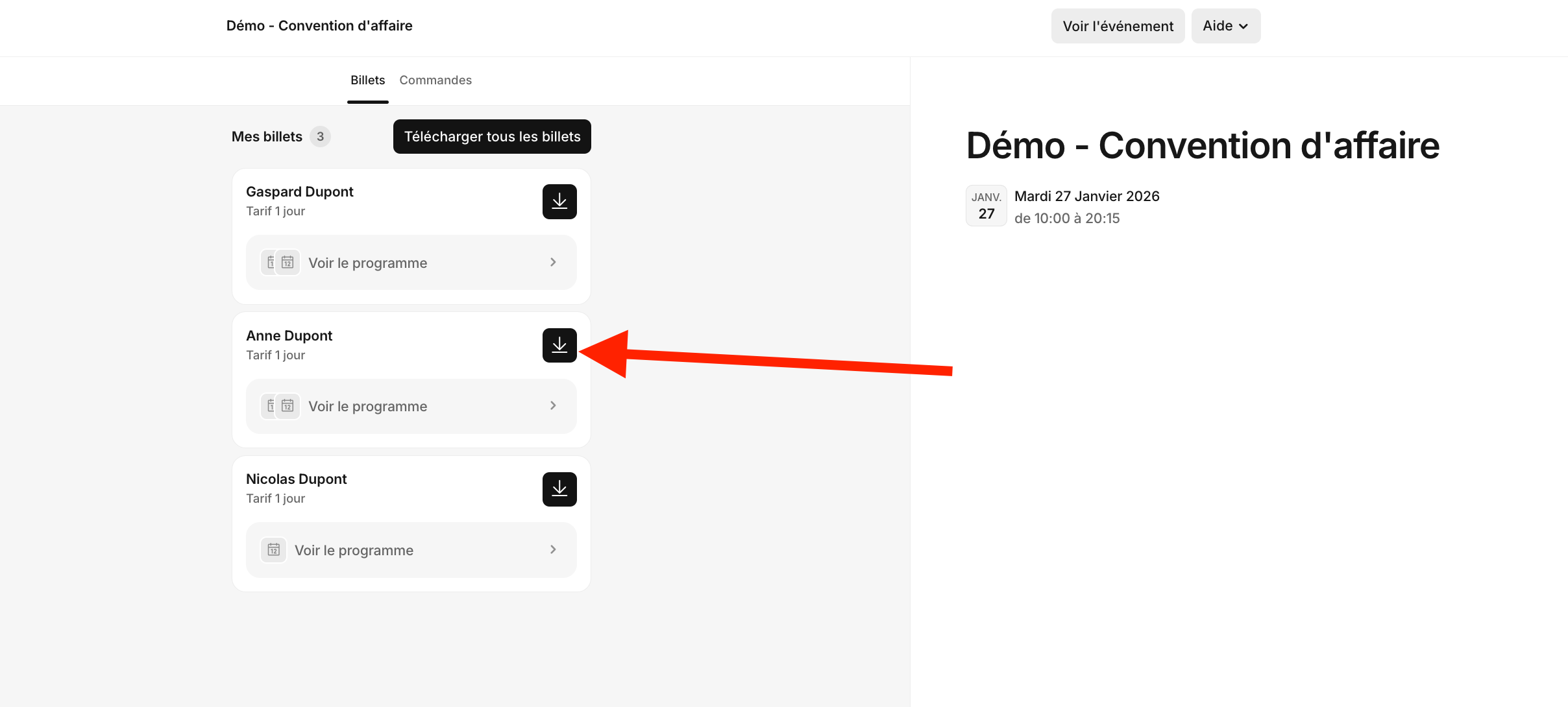Click the Mes billets count badge
Viewport: 1568px width, 707px height.
point(320,137)
